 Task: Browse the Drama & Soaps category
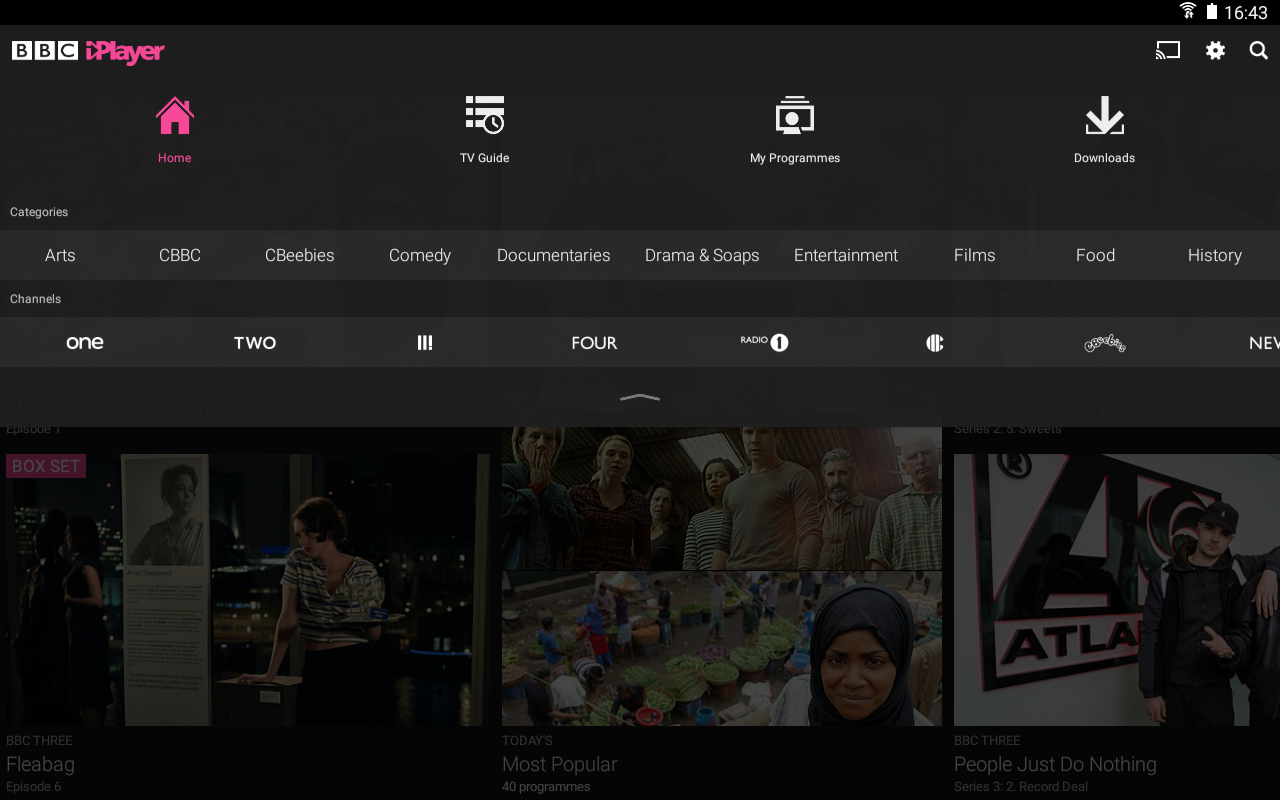(x=702, y=255)
